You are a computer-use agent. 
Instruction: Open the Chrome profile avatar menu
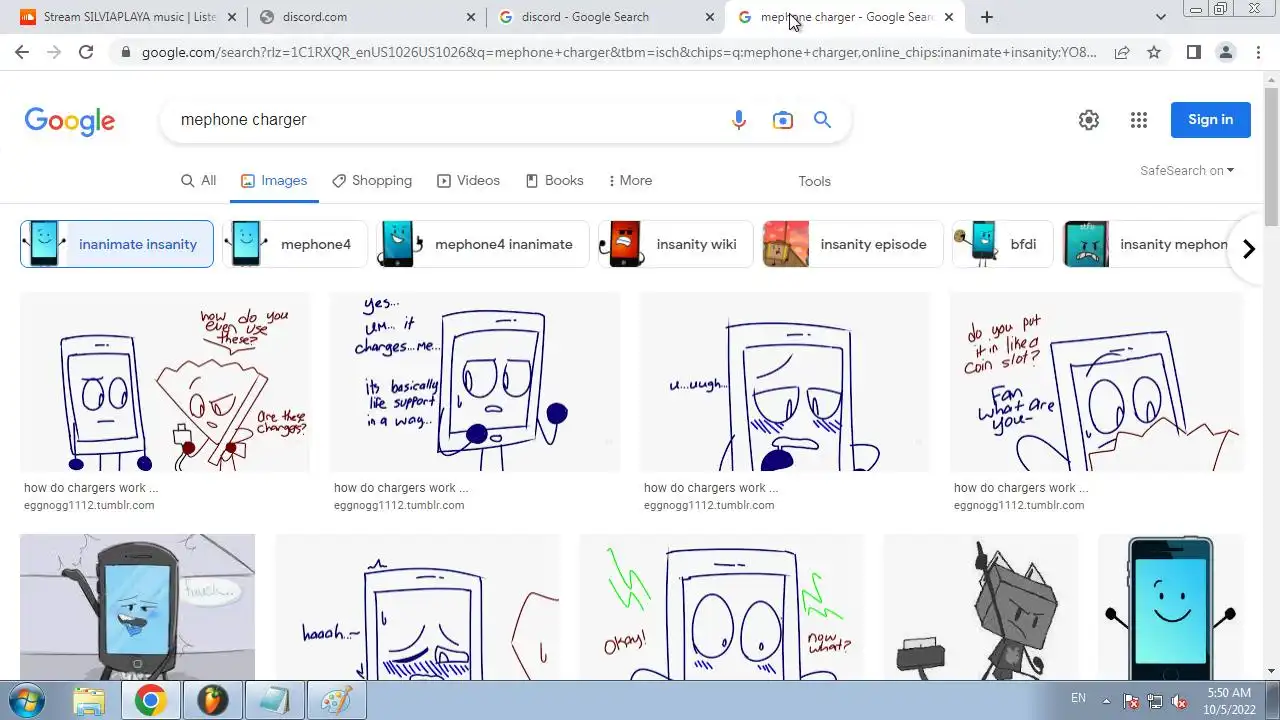click(x=1226, y=52)
